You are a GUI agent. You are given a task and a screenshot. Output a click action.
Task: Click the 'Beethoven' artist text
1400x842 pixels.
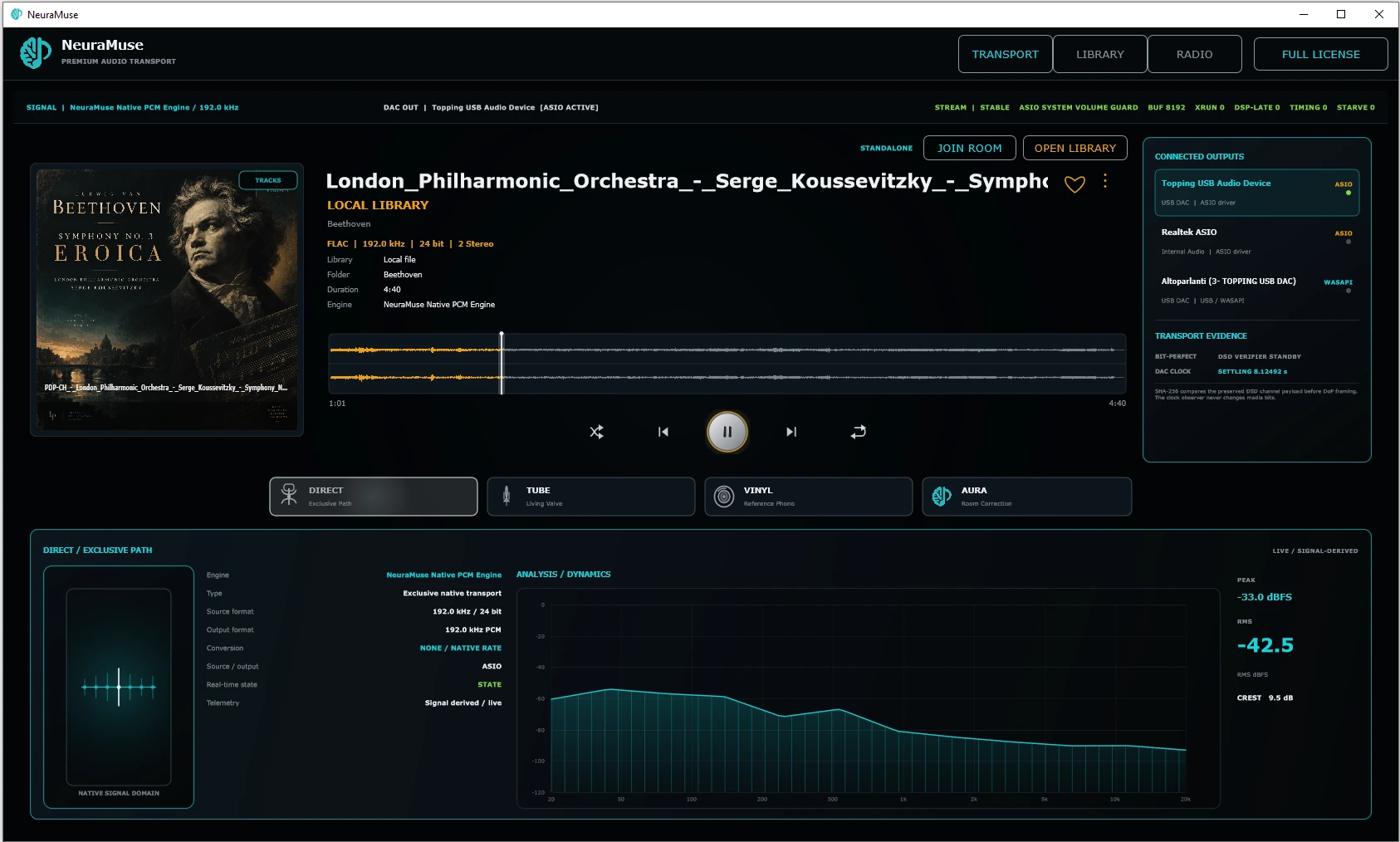(x=349, y=224)
